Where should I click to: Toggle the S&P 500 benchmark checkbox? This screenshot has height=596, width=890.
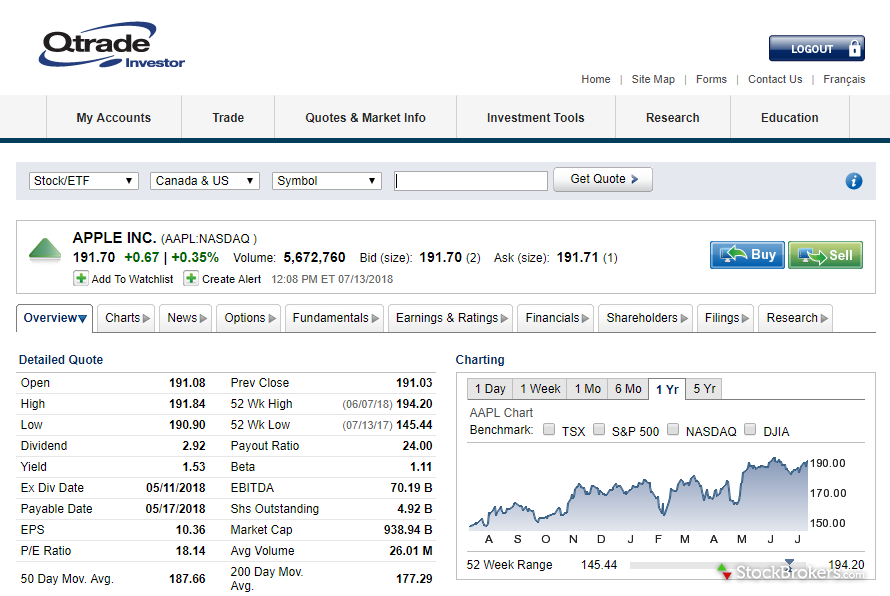599,430
